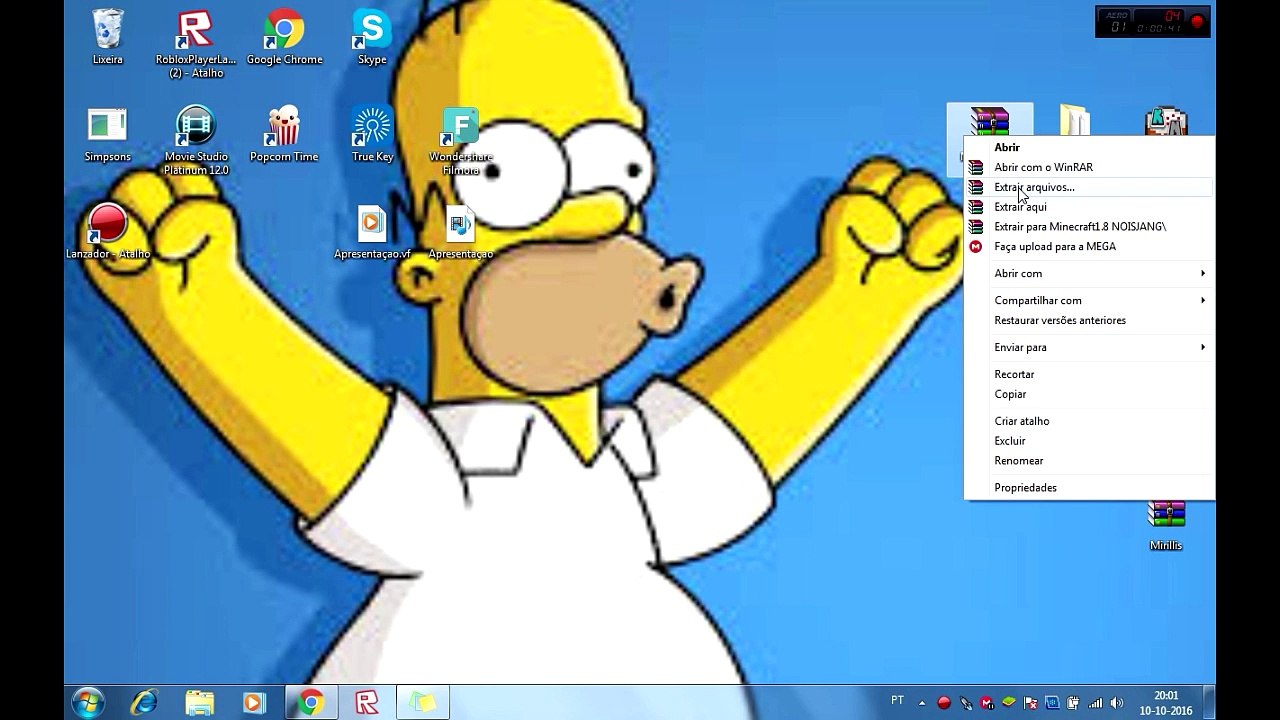Launch the Google Chrome desktop shortcut
Viewport: 1280px width, 720px height.
click(284, 37)
